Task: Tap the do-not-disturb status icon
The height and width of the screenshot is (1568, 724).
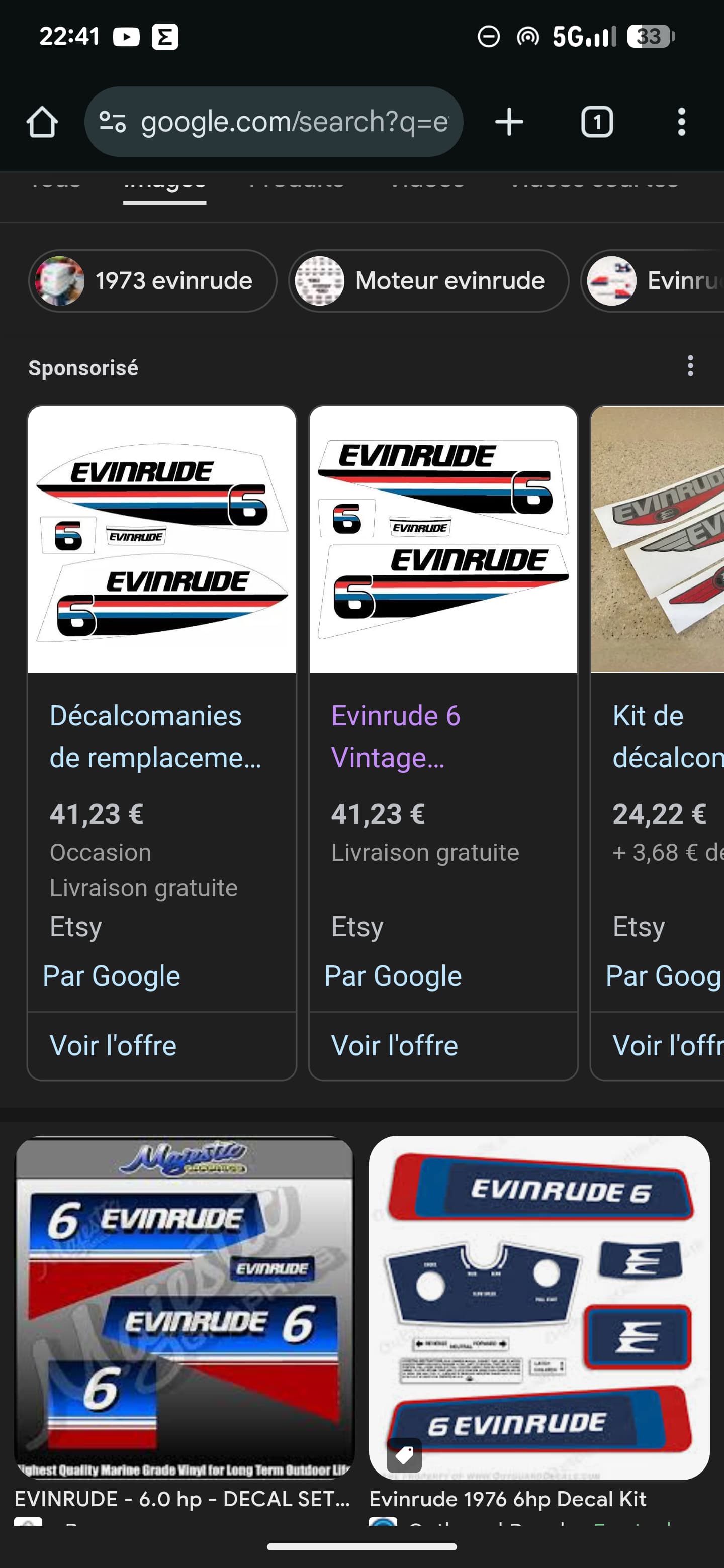Action: pyautogui.click(x=488, y=37)
